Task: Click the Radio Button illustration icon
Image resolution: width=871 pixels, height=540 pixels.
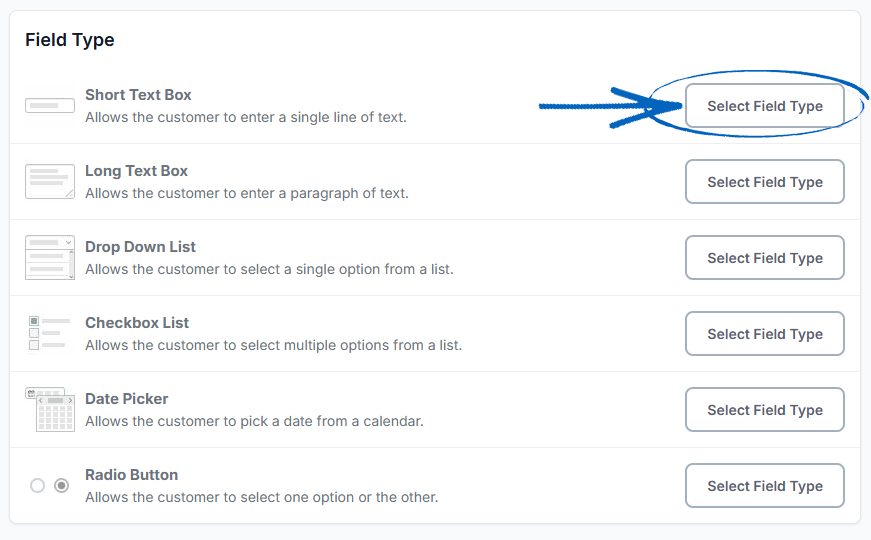Action: click(x=49, y=486)
